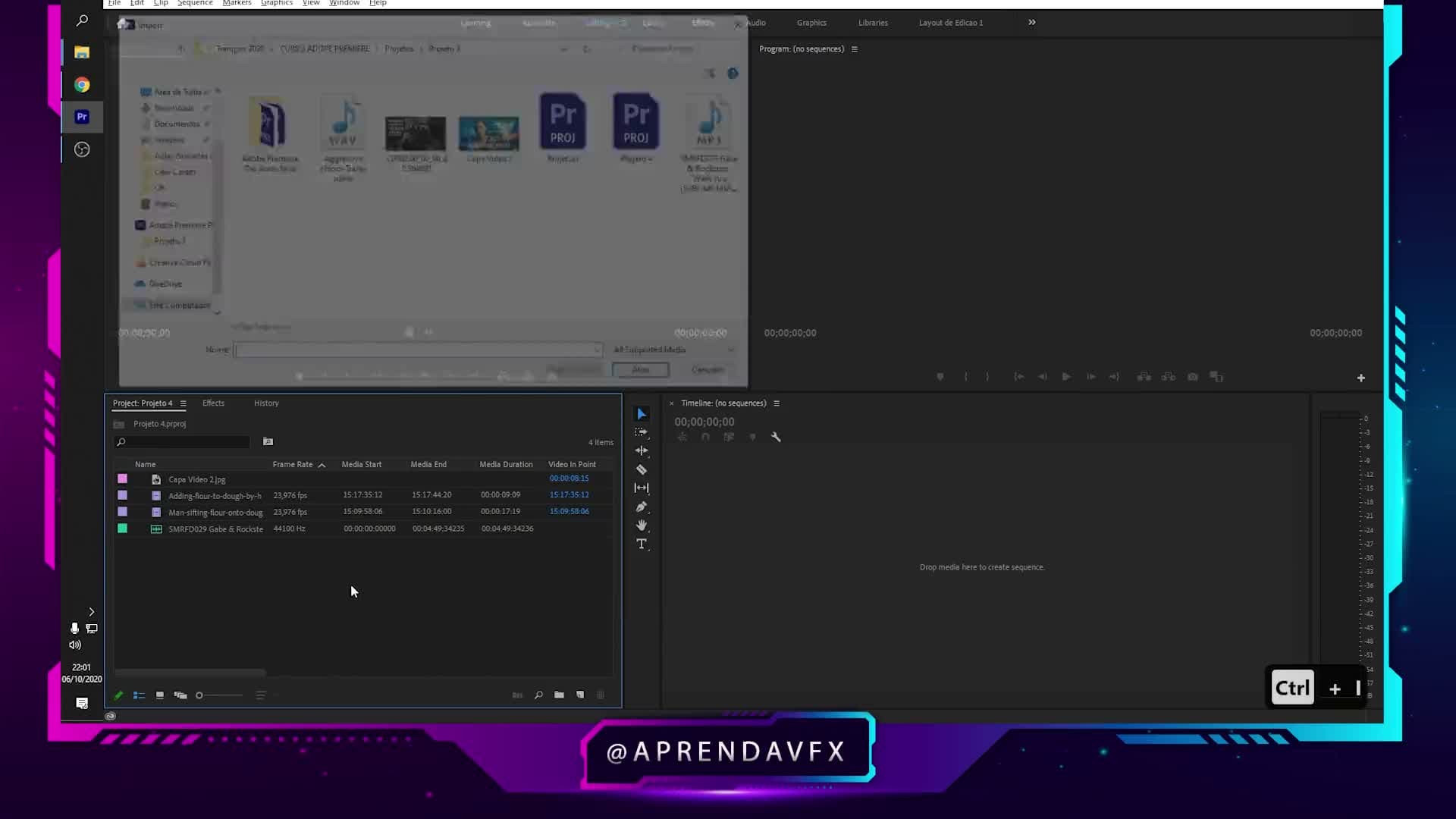This screenshot has height=819, width=1456.
Task: Select the Selection tool arrow
Action: (642, 414)
